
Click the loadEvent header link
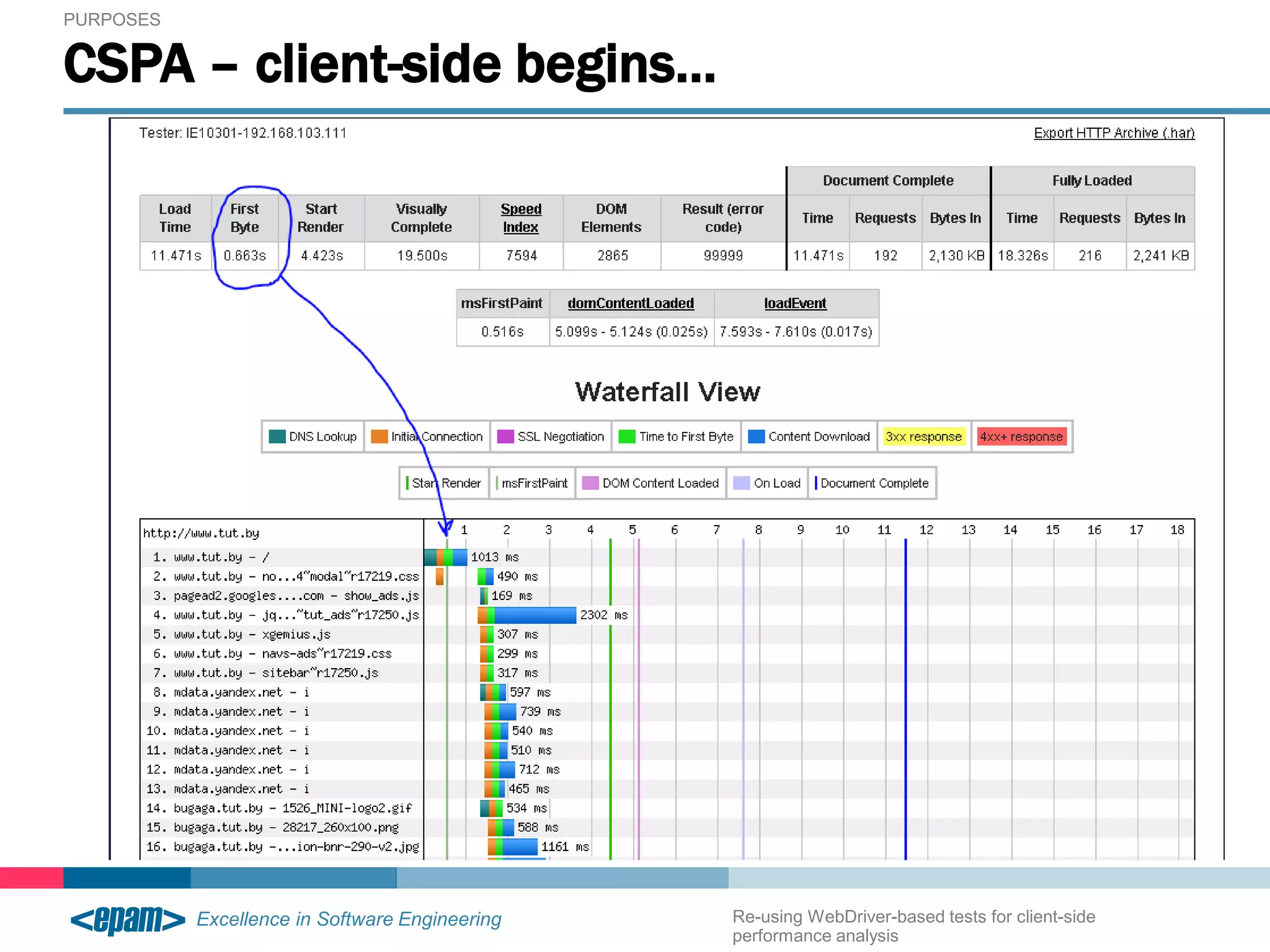[x=795, y=303]
